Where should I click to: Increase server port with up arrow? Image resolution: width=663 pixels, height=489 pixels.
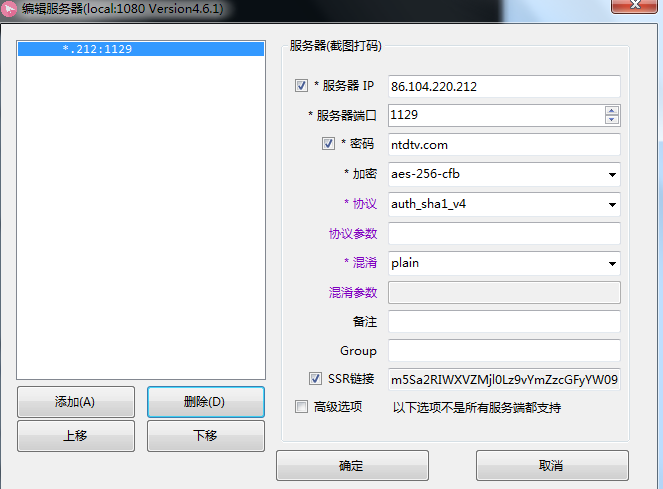pos(612,110)
